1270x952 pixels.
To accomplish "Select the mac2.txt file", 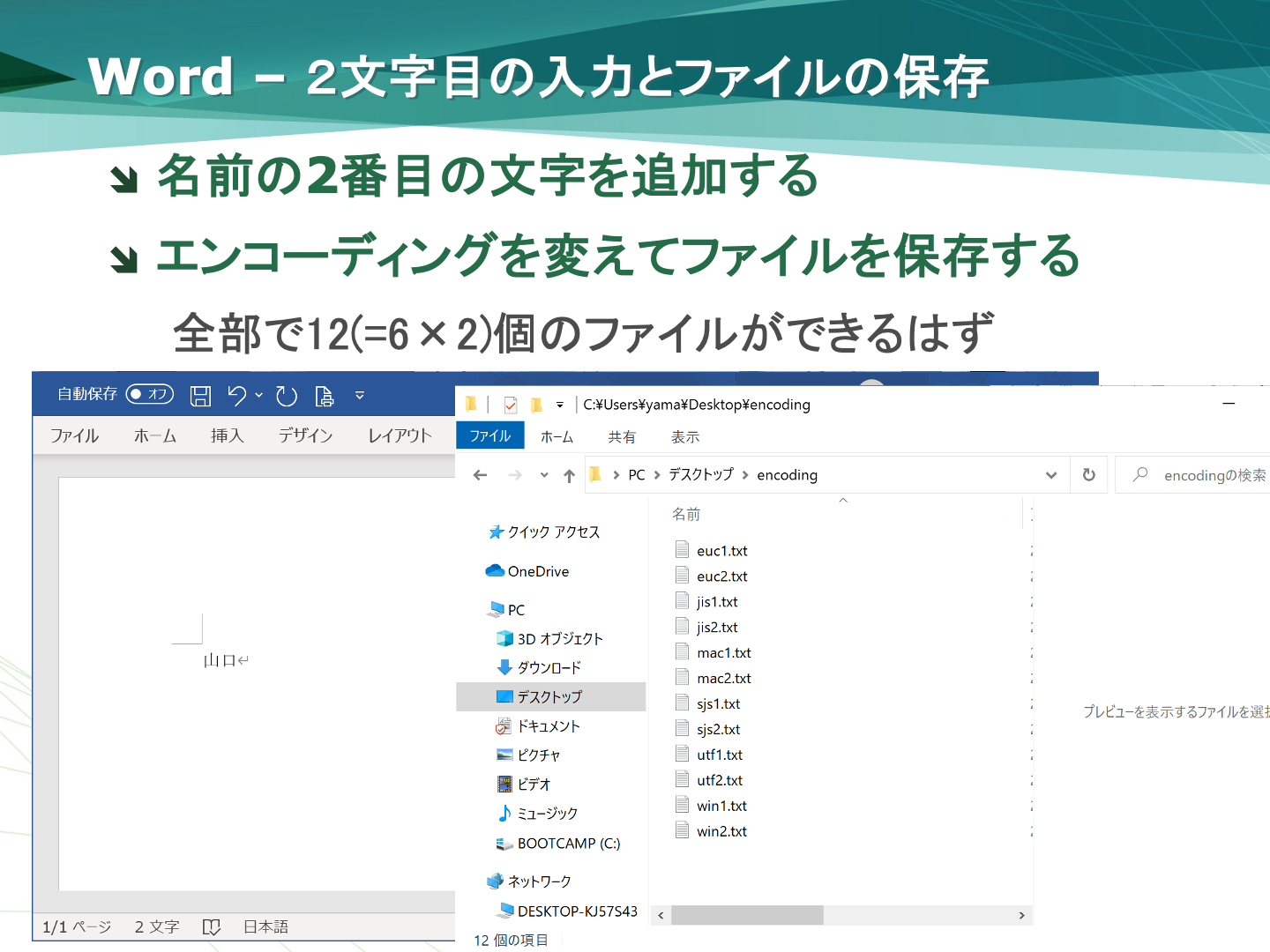I will tap(723, 679).
